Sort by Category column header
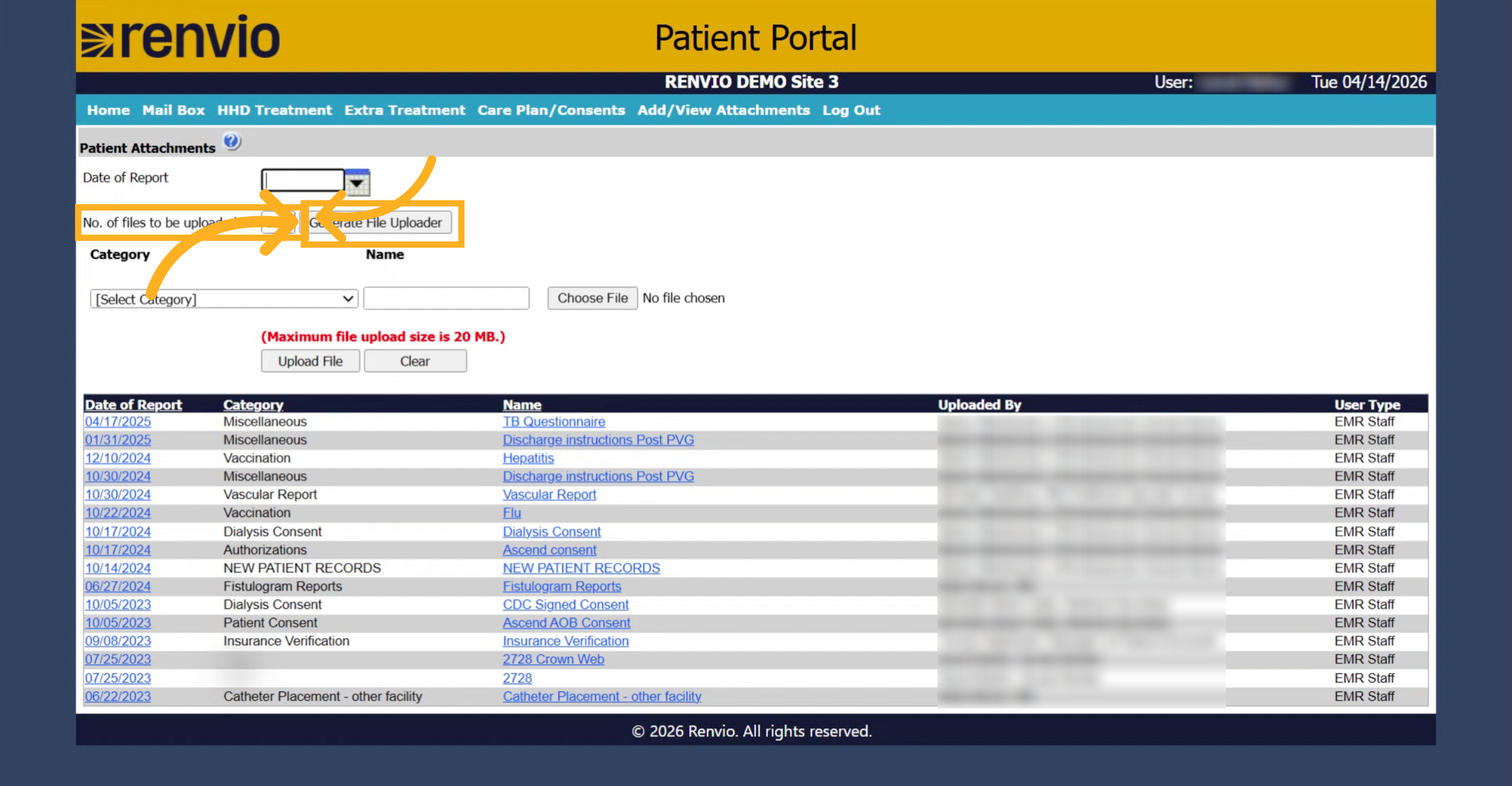 point(253,405)
